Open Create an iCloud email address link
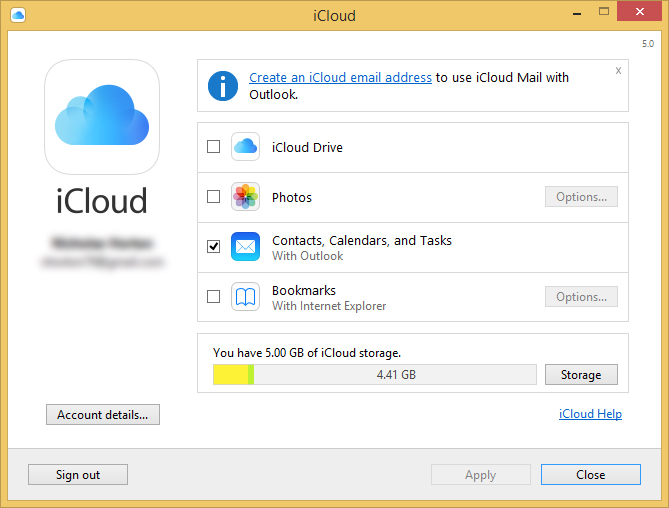Image resolution: width=669 pixels, height=508 pixels. (340, 78)
